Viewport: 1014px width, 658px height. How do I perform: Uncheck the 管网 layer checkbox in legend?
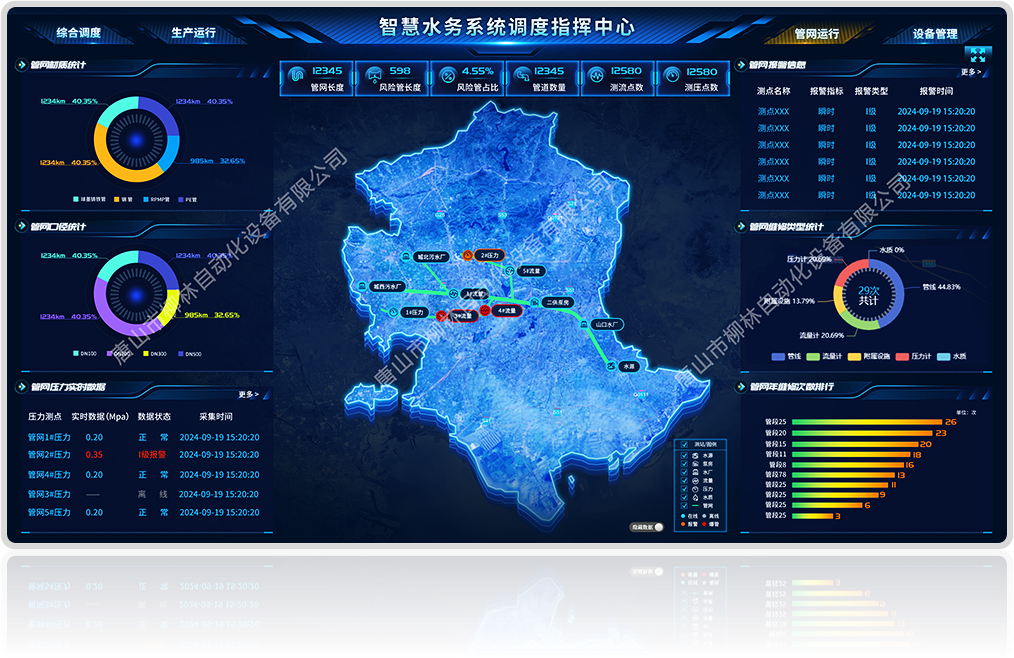683,506
